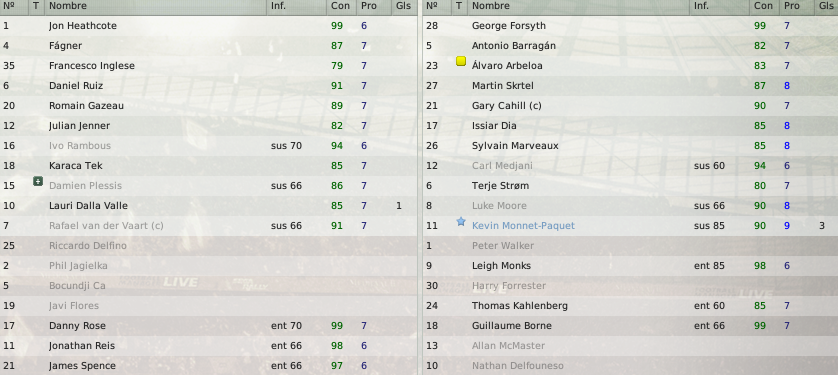
Task: Click Martin Skrtel's name
Action: pos(502,85)
